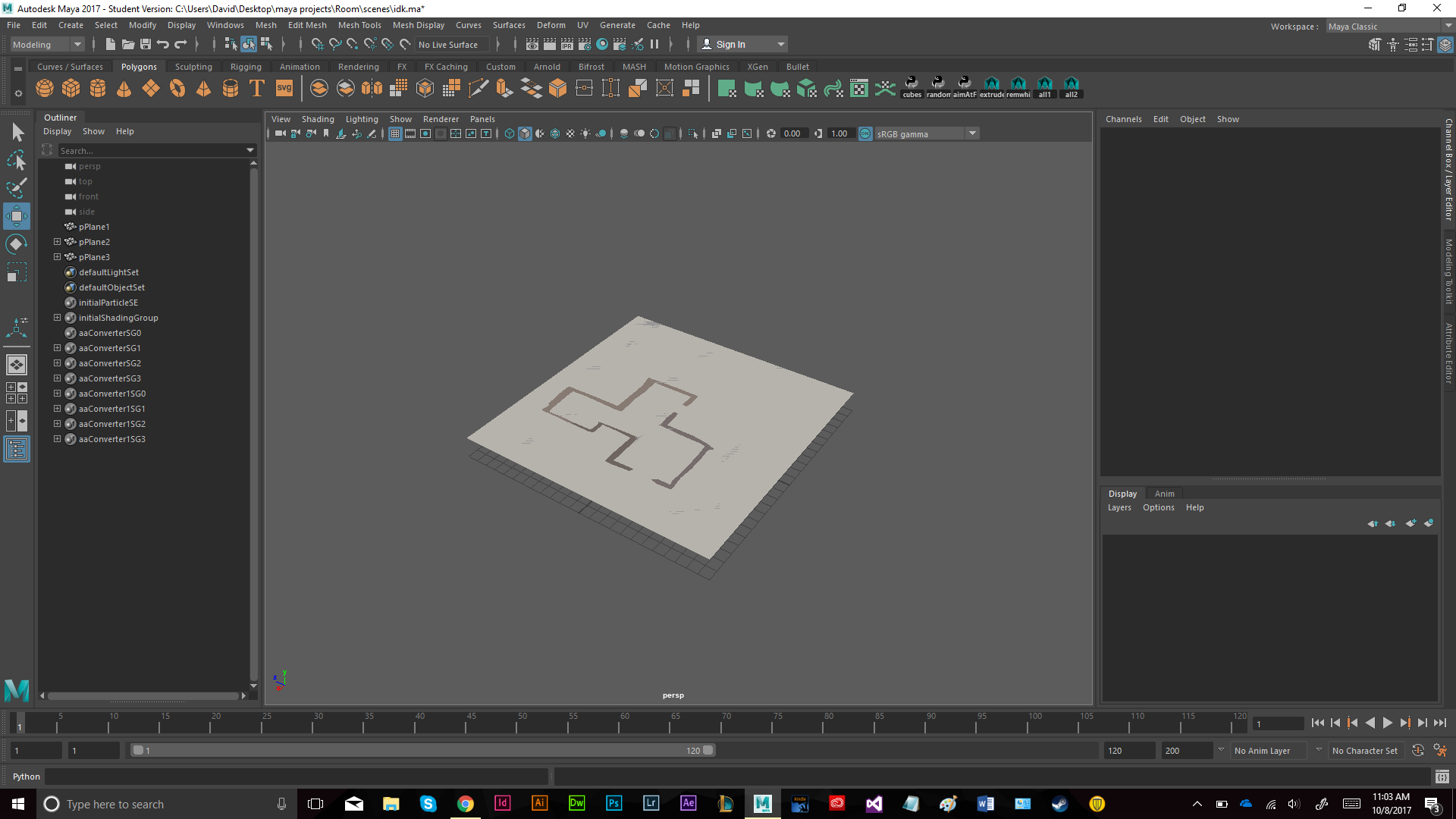Open the Modeling menu set dropdown
1456x819 pixels.
(x=47, y=45)
